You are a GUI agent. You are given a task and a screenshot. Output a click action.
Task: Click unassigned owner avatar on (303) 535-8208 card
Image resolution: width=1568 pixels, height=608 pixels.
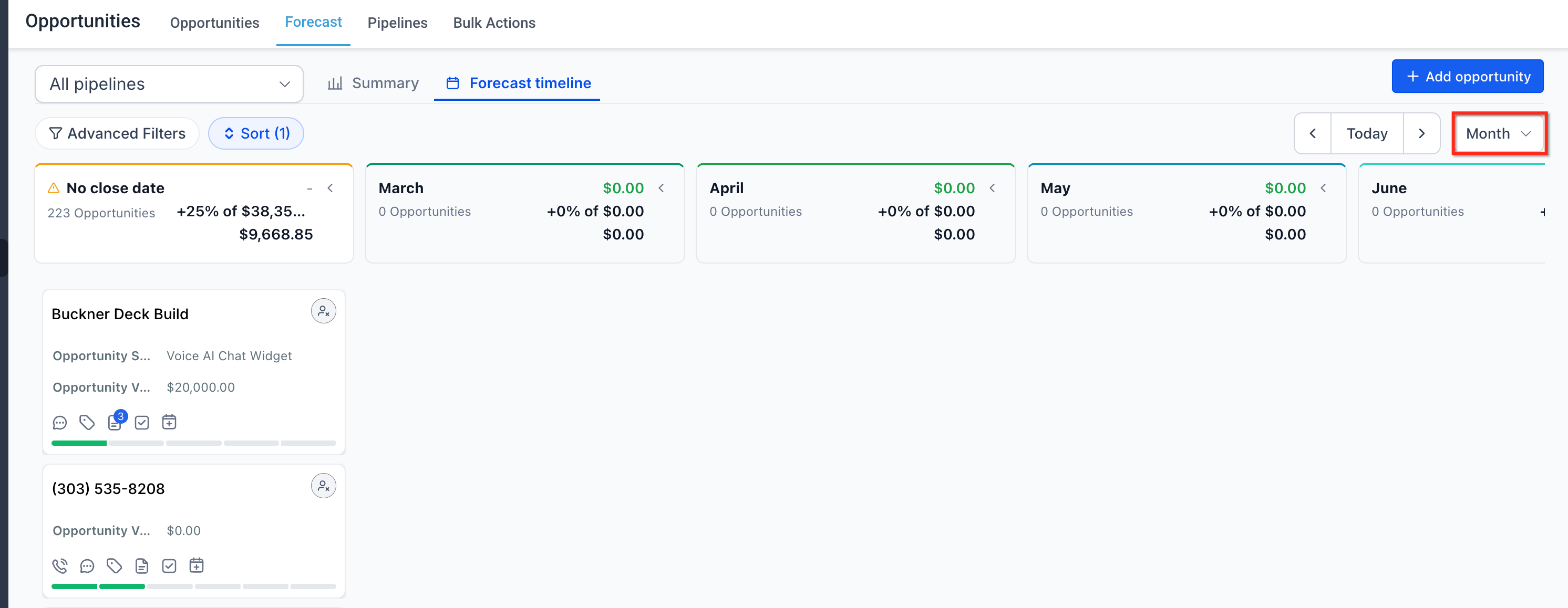[x=323, y=486]
